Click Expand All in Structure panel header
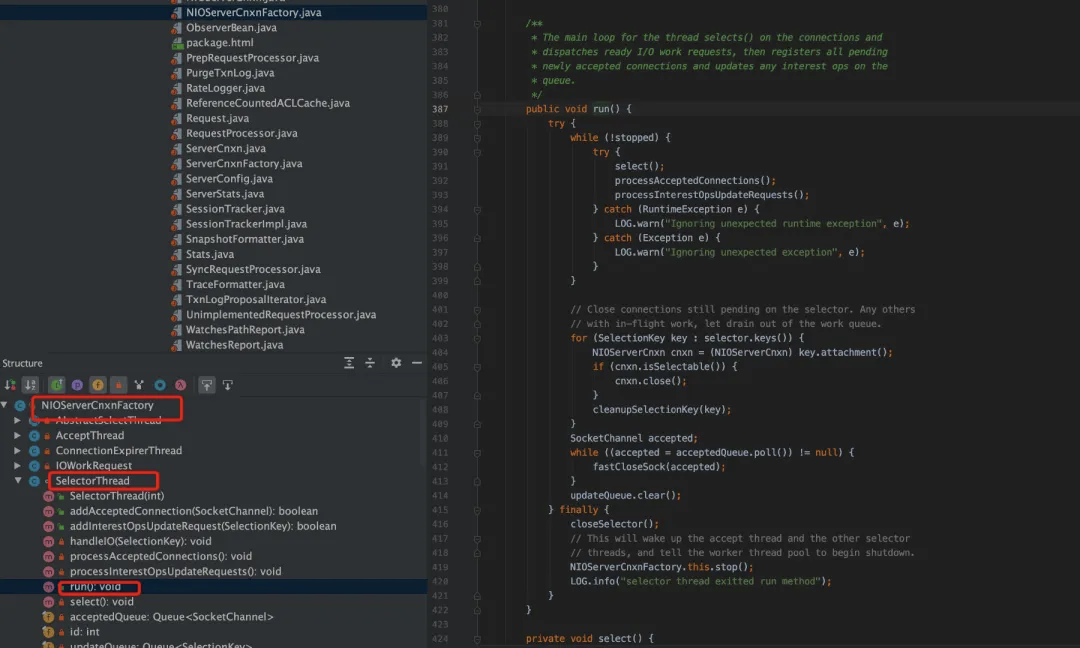 tap(349, 363)
